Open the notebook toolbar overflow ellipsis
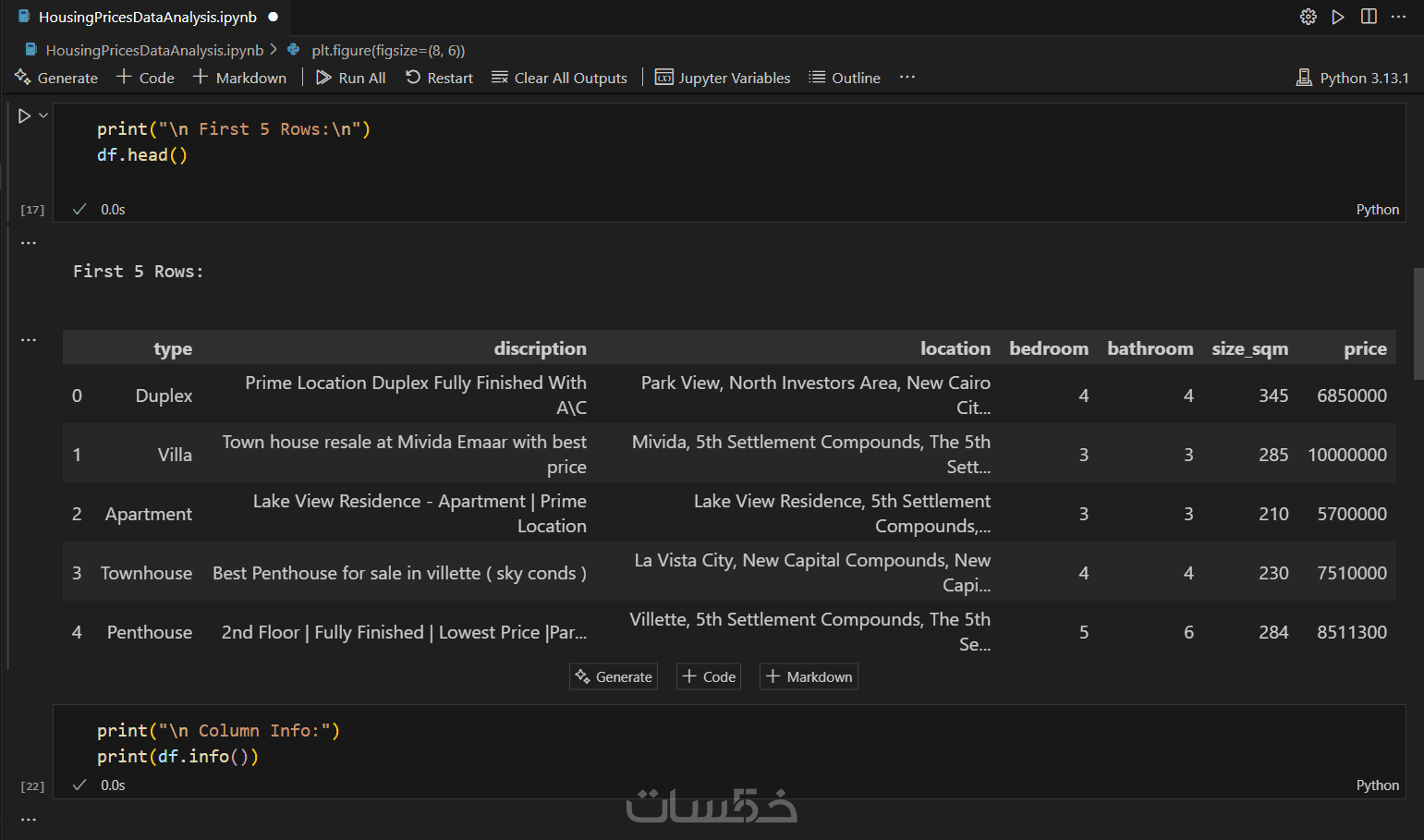 (x=907, y=78)
